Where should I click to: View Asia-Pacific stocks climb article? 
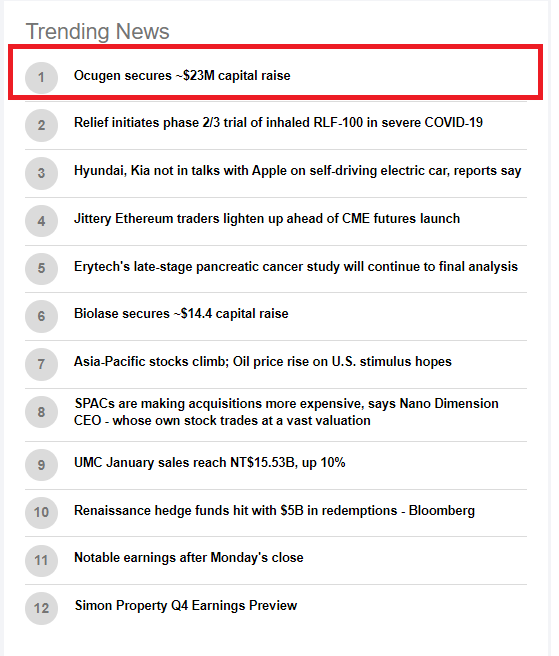263,361
